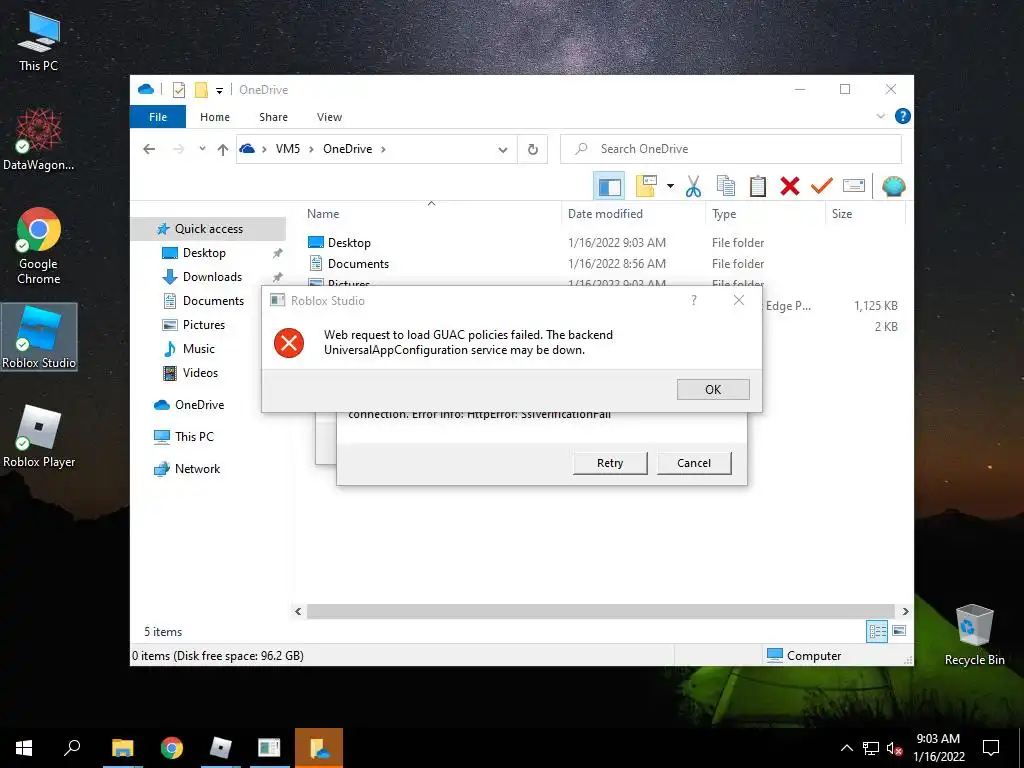
Task: Open Quick Access toolbar customize dropdown
Action: coord(219,90)
